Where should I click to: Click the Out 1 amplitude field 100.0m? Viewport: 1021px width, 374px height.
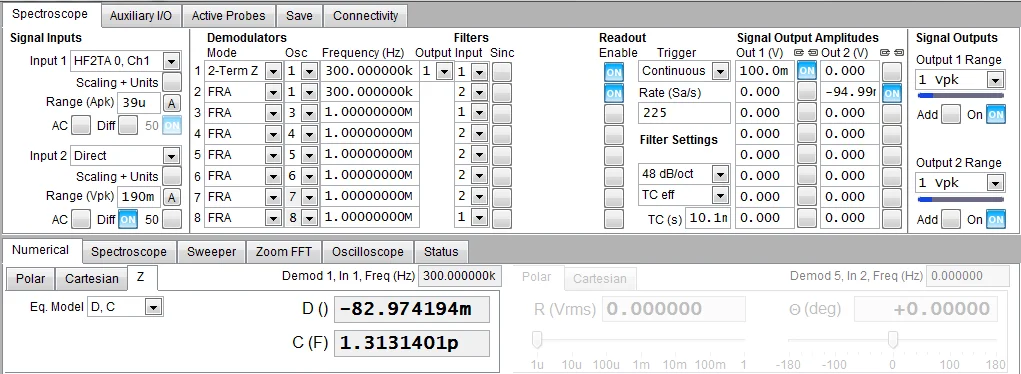(x=765, y=70)
